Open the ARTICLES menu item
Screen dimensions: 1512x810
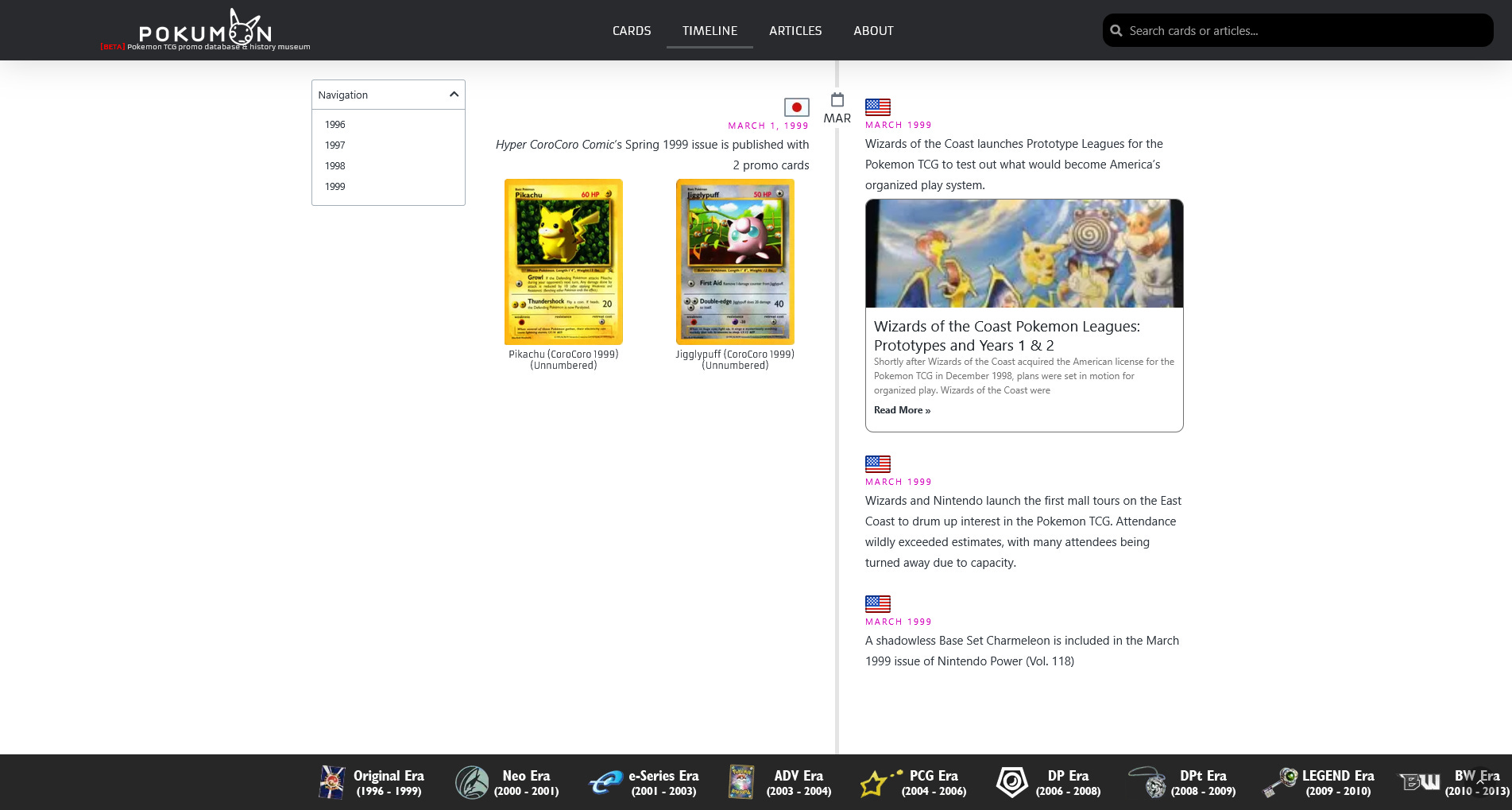[795, 31]
